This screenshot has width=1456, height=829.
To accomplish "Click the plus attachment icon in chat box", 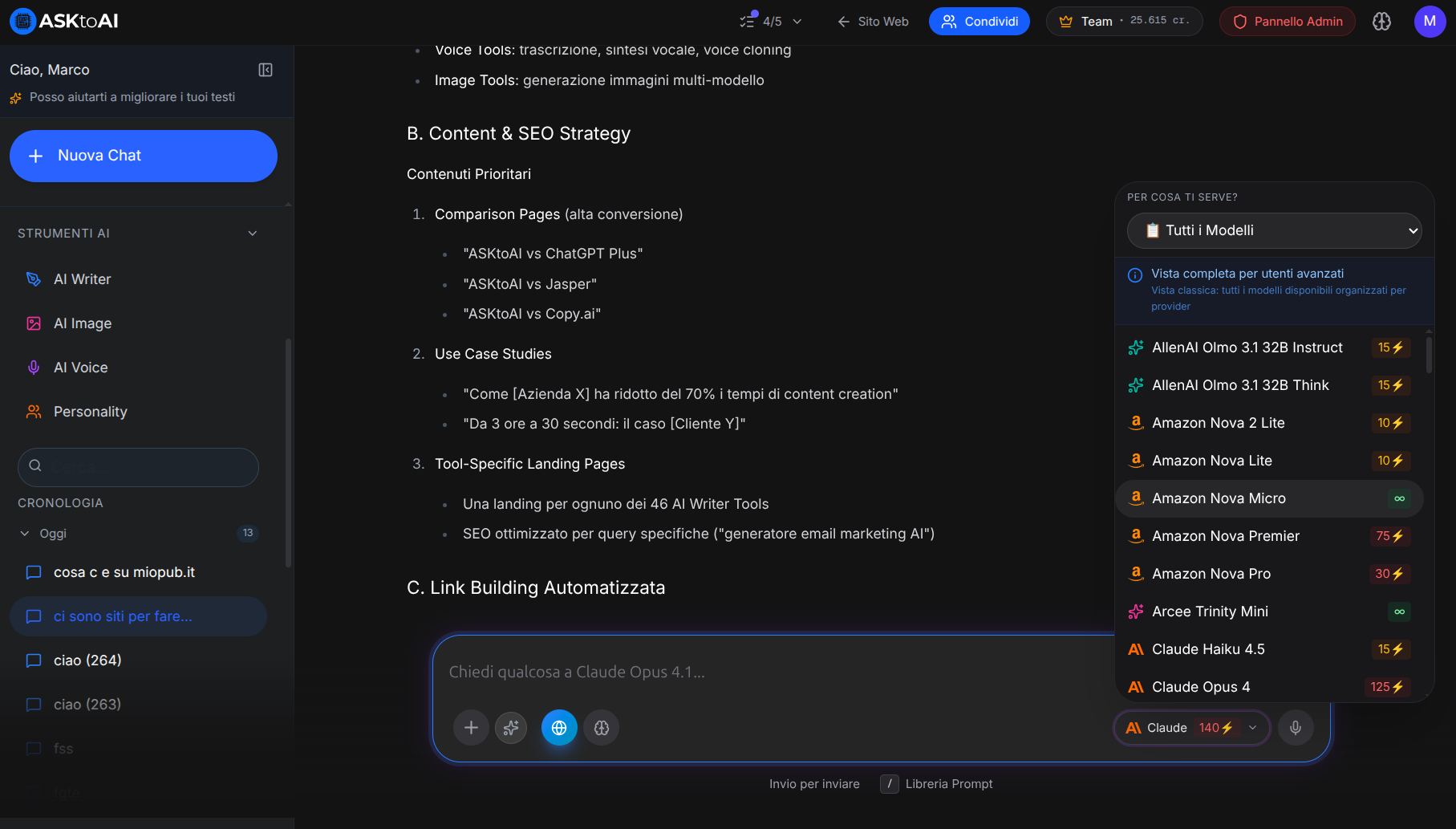I will 471,728.
